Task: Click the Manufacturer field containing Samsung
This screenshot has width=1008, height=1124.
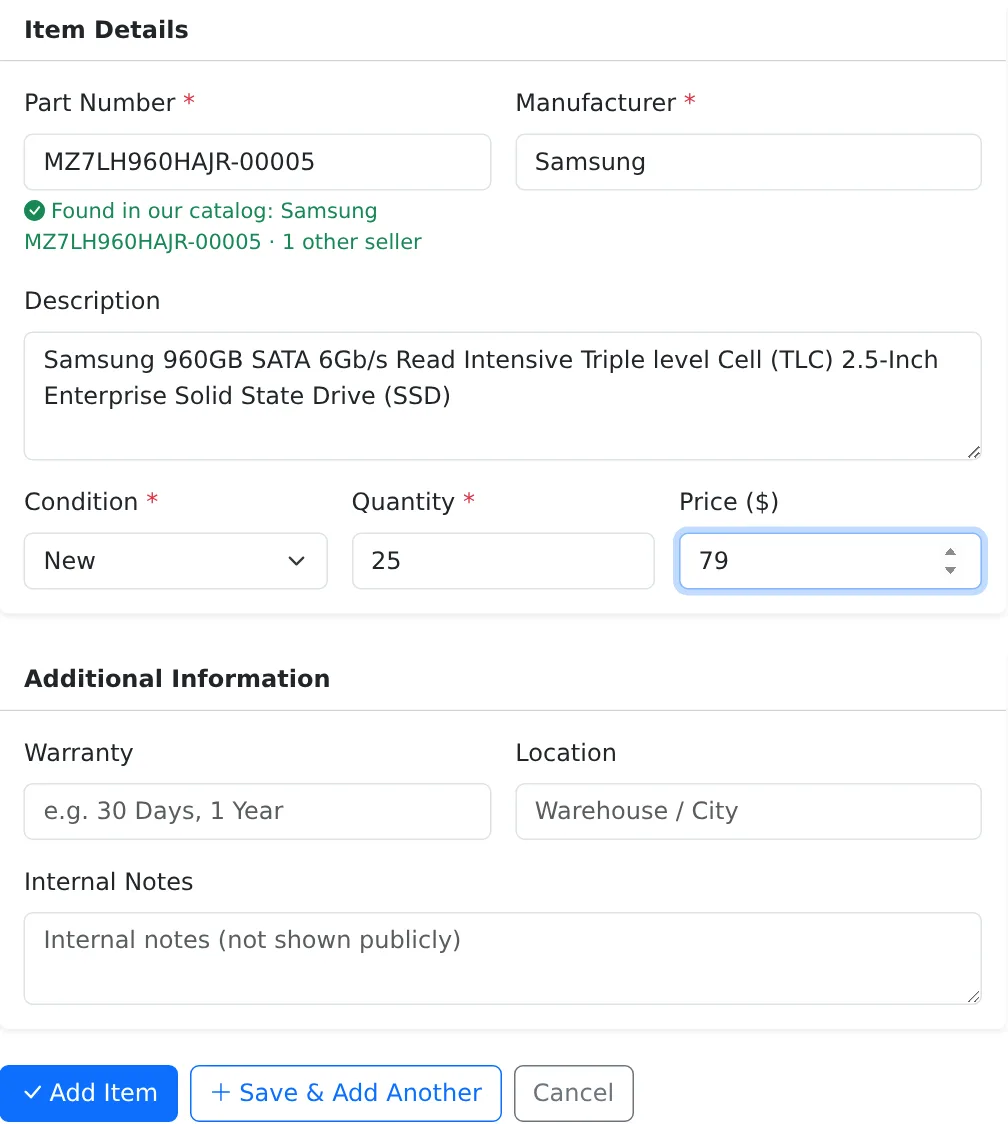Action: point(748,162)
